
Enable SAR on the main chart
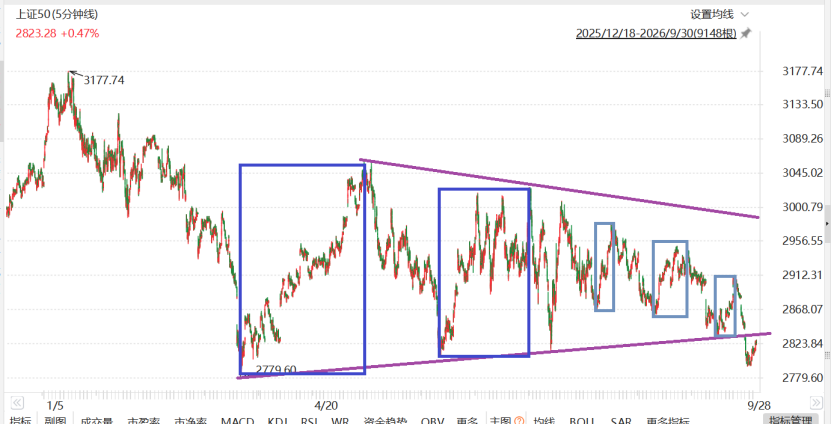(621, 421)
